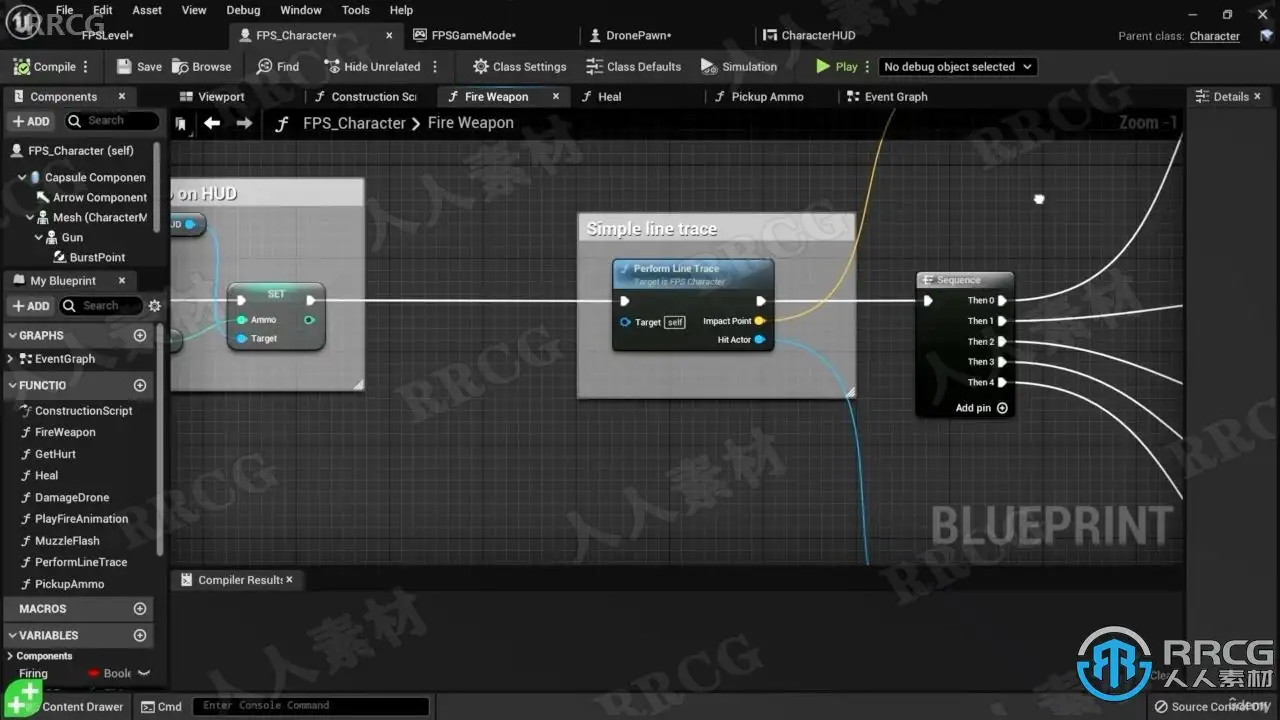
Task: Save the blueprint
Action: 139,67
